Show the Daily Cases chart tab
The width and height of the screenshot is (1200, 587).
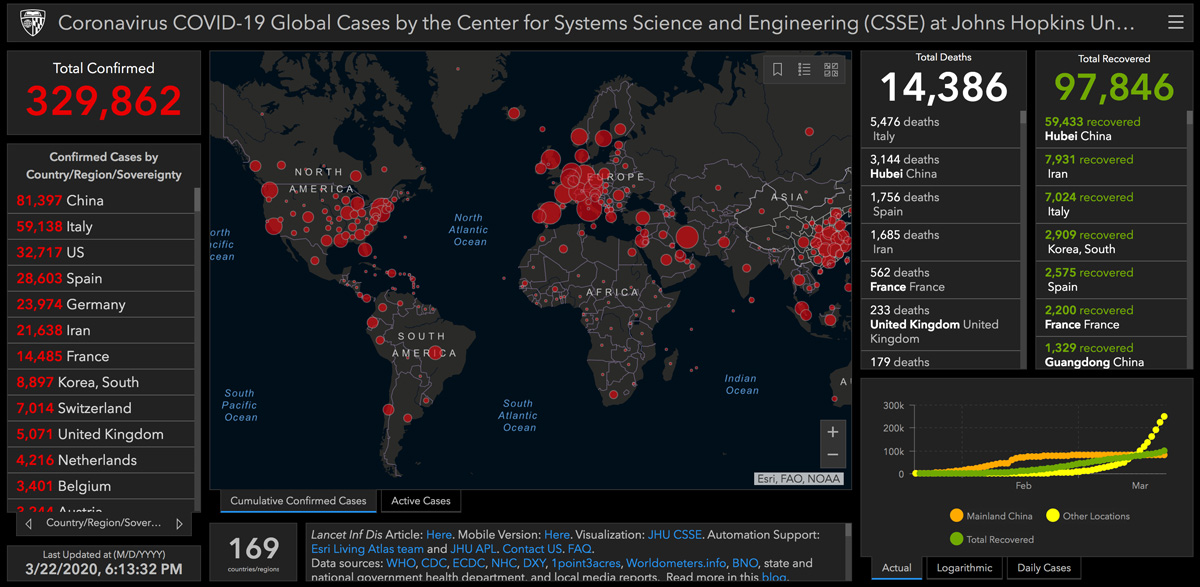click(1043, 568)
